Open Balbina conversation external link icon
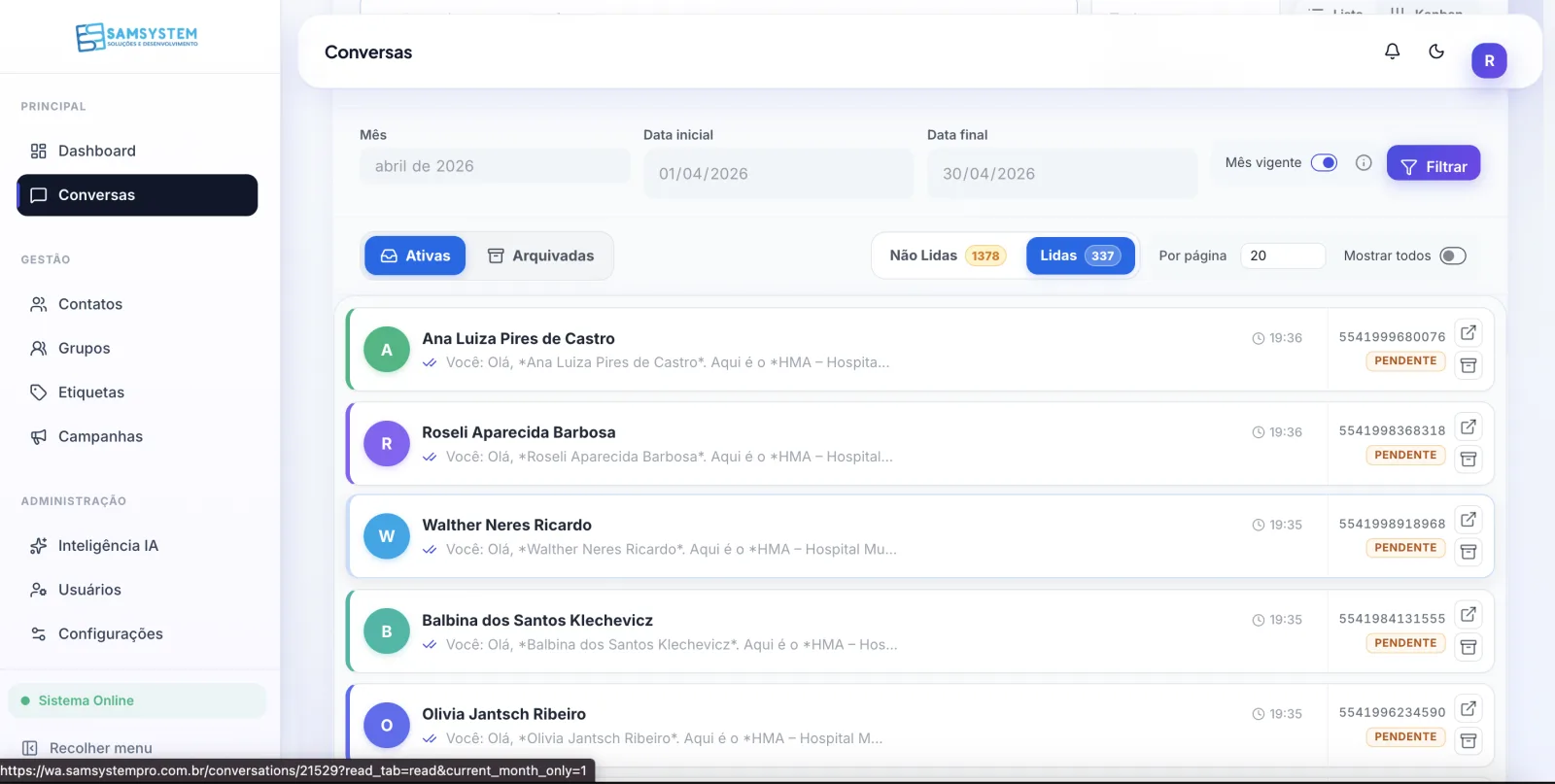This screenshot has height=784, width=1555. point(1469,615)
